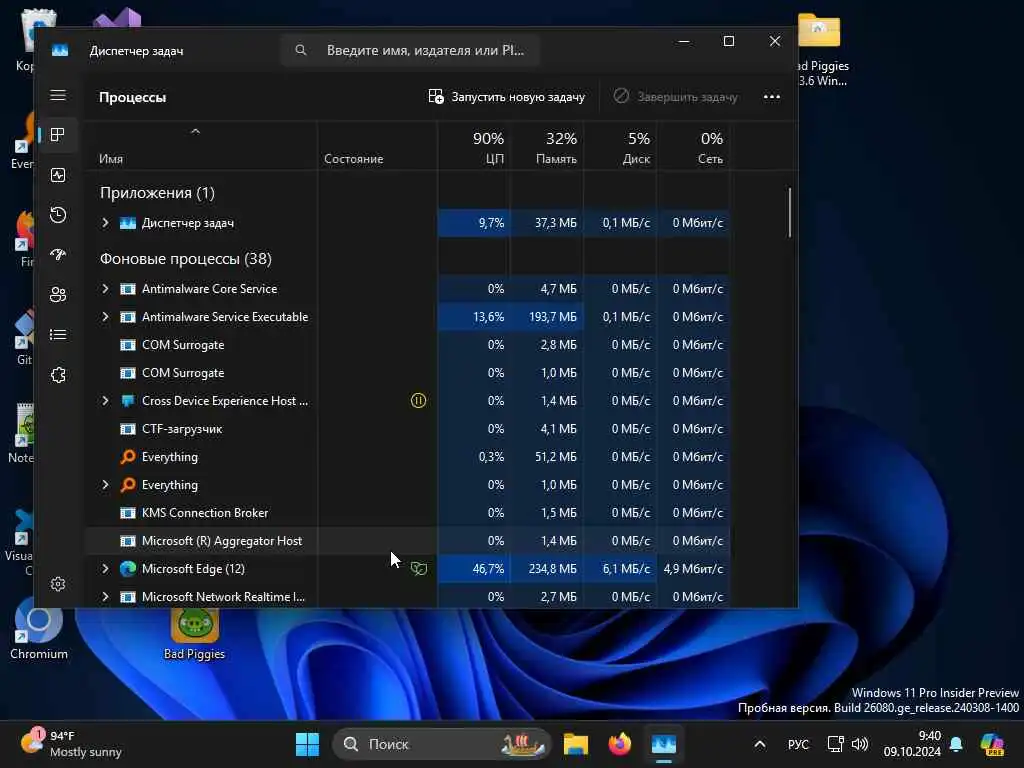Open Task Manager settings gear
The height and width of the screenshot is (768, 1024).
tap(58, 584)
